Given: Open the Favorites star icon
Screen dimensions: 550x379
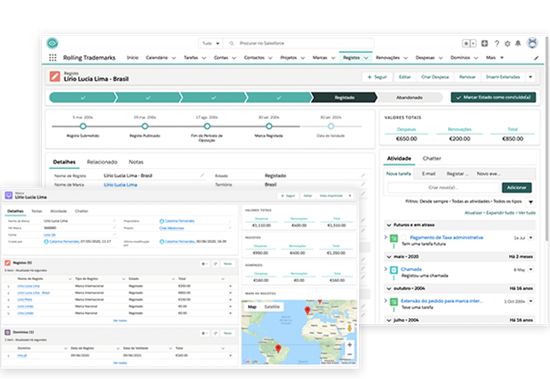Looking at the screenshot, I should tap(466, 44).
